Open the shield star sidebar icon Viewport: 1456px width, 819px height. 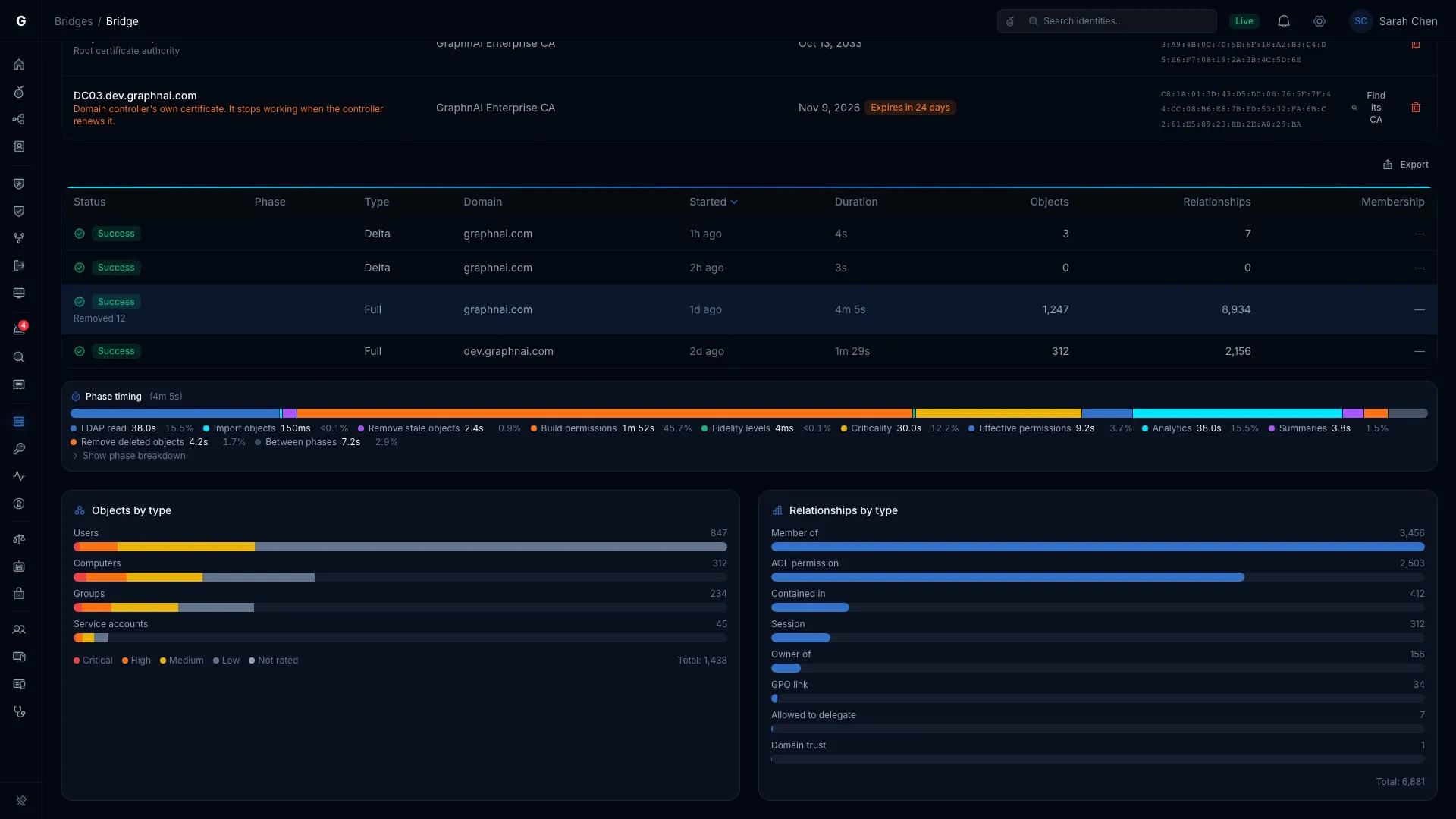pyautogui.click(x=19, y=184)
